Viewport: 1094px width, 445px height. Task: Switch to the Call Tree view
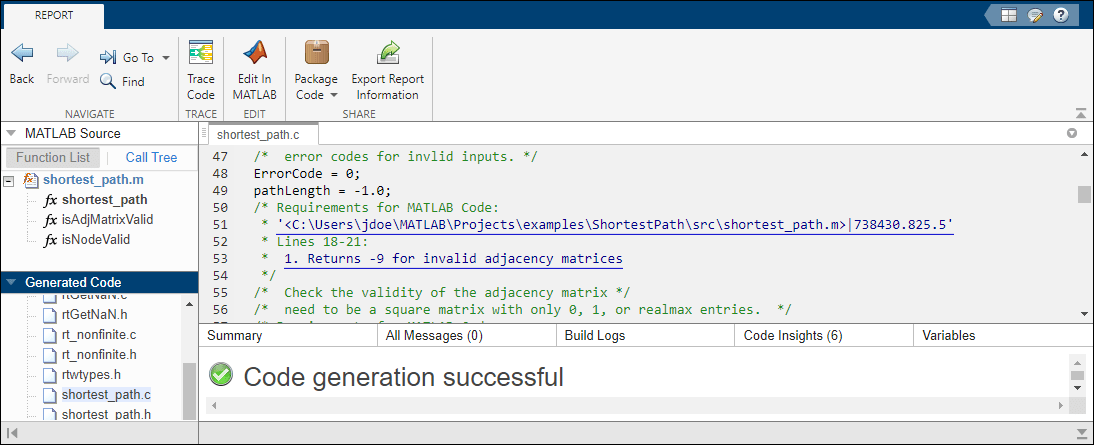tap(151, 157)
